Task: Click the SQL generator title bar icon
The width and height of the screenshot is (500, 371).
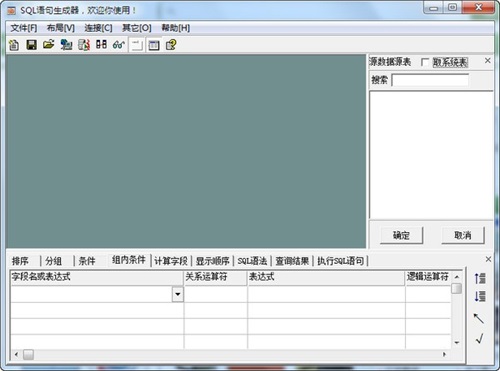Action: coord(12,11)
